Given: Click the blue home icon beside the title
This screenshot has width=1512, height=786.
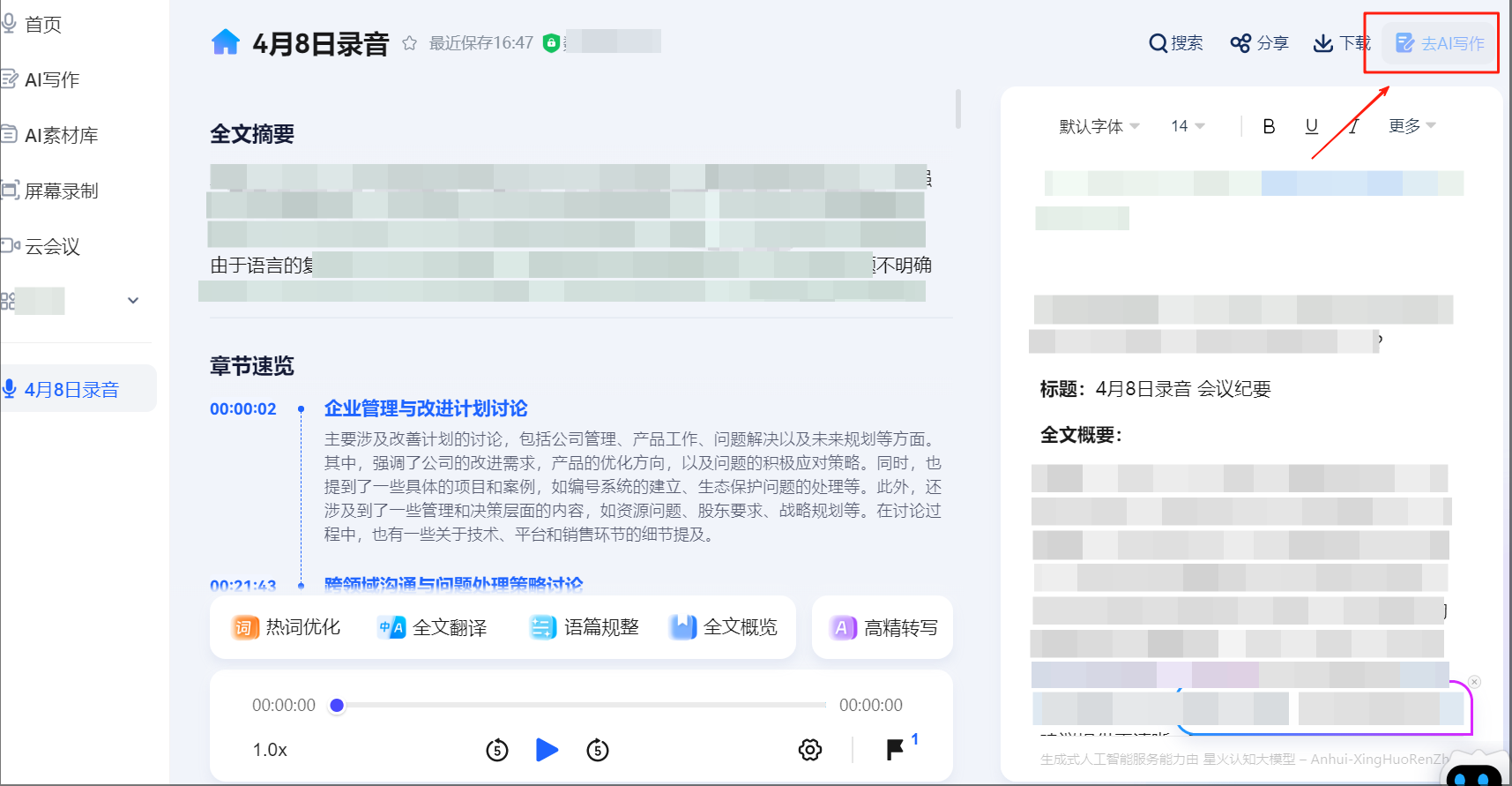Looking at the screenshot, I should (x=226, y=42).
